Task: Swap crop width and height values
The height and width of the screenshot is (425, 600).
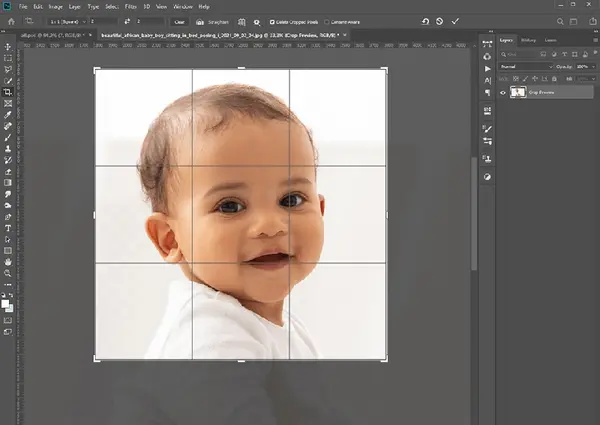Action: coord(127,21)
